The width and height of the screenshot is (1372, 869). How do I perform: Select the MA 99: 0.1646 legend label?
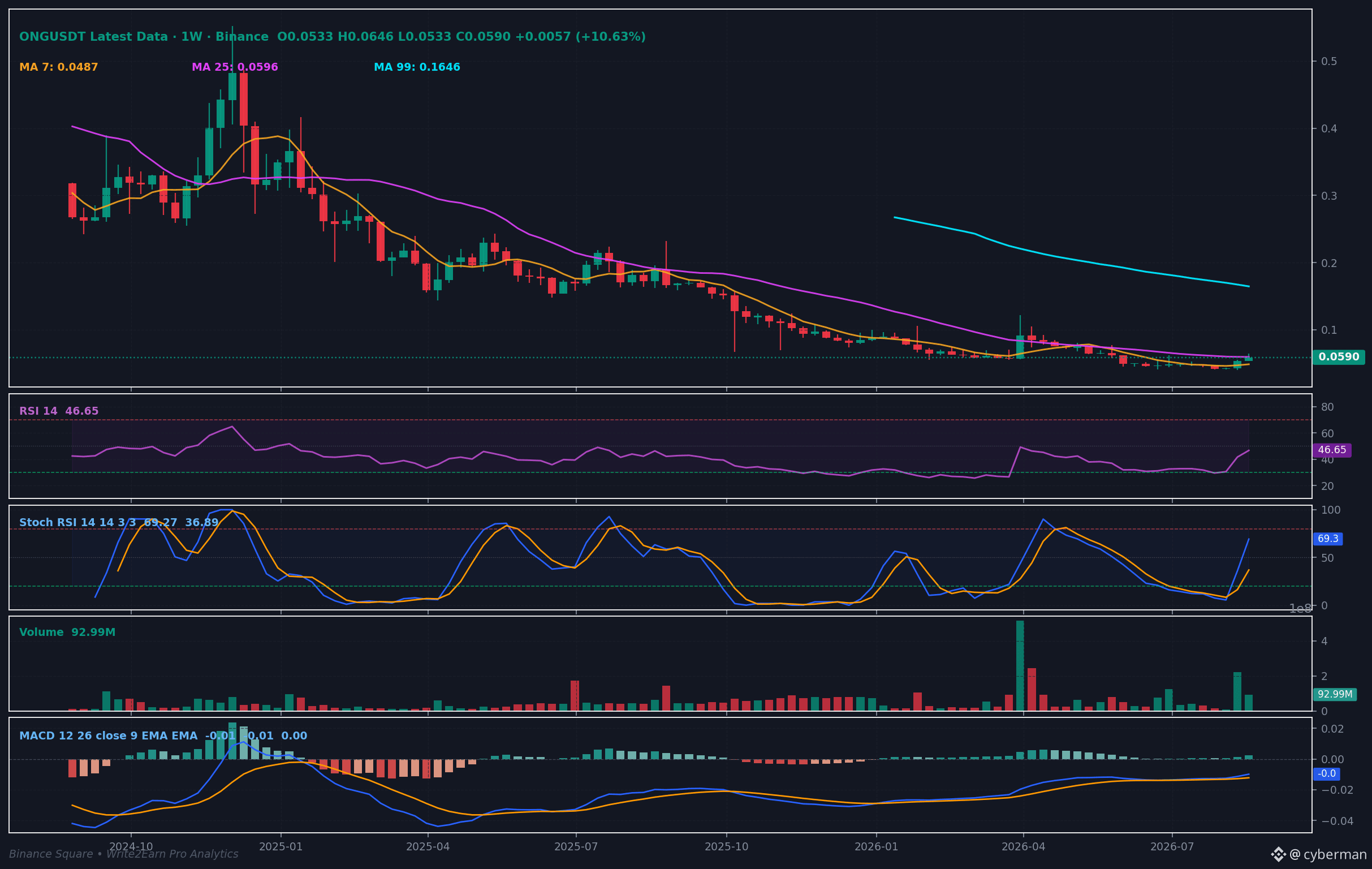(417, 67)
